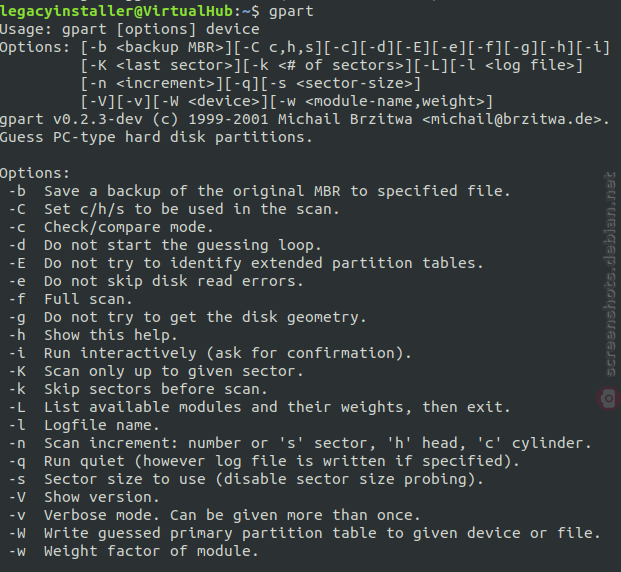Viewport: 621px width, 572px height.
Task: Click the -K scan up to sector line
Action: [156, 372]
